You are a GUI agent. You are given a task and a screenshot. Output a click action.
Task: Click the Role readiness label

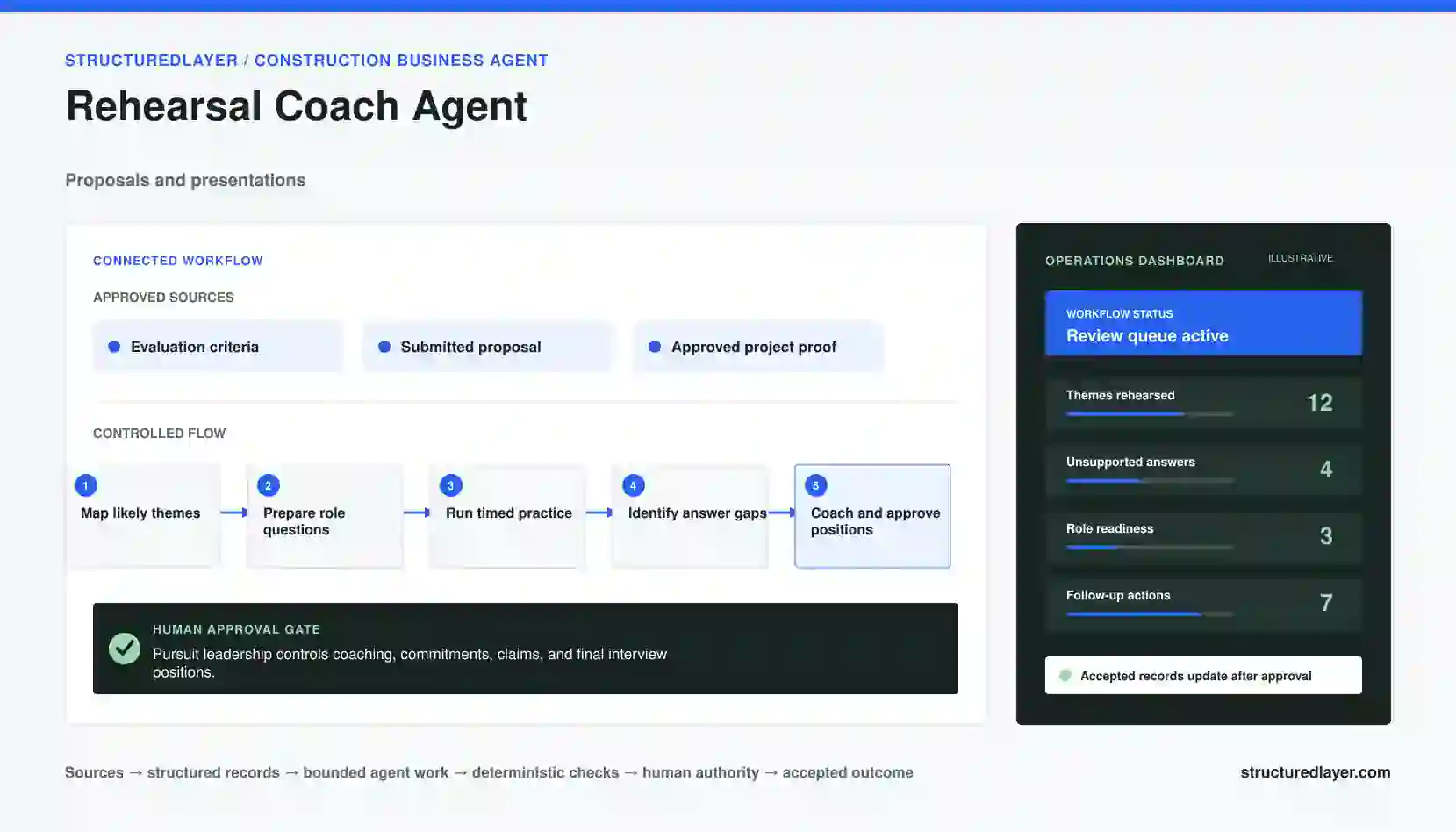click(x=1110, y=528)
